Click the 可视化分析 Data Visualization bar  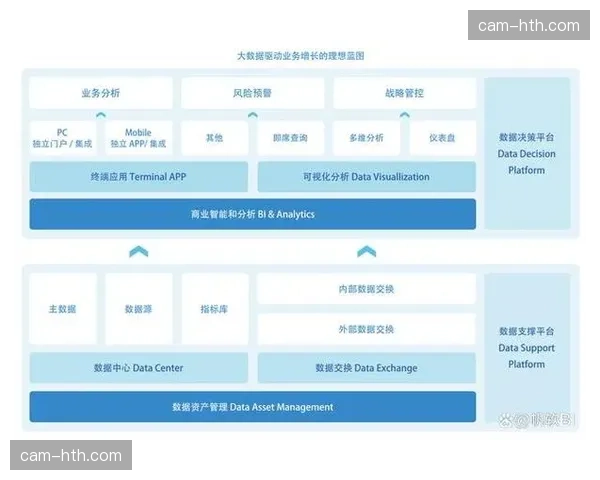click(x=367, y=176)
